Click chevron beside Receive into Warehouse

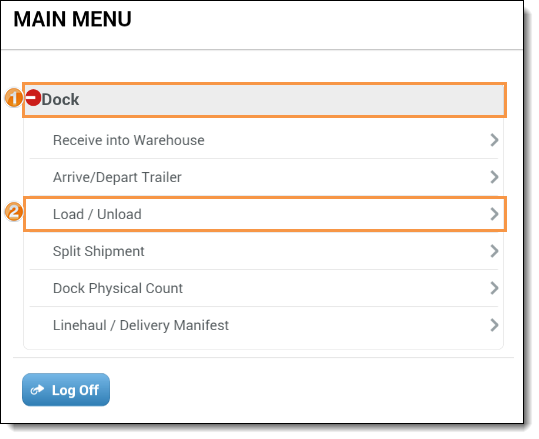[x=494, y=140]
